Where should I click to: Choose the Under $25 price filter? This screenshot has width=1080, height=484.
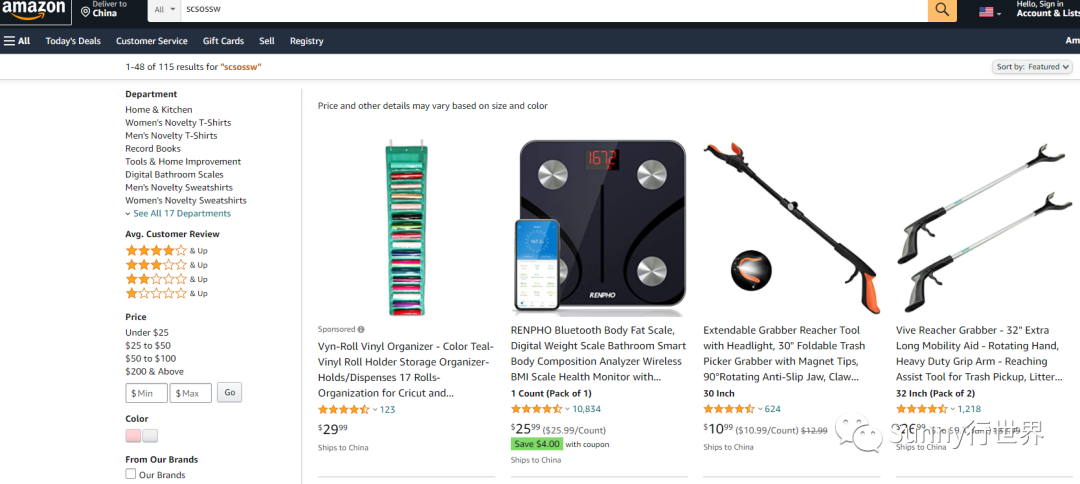147,333
